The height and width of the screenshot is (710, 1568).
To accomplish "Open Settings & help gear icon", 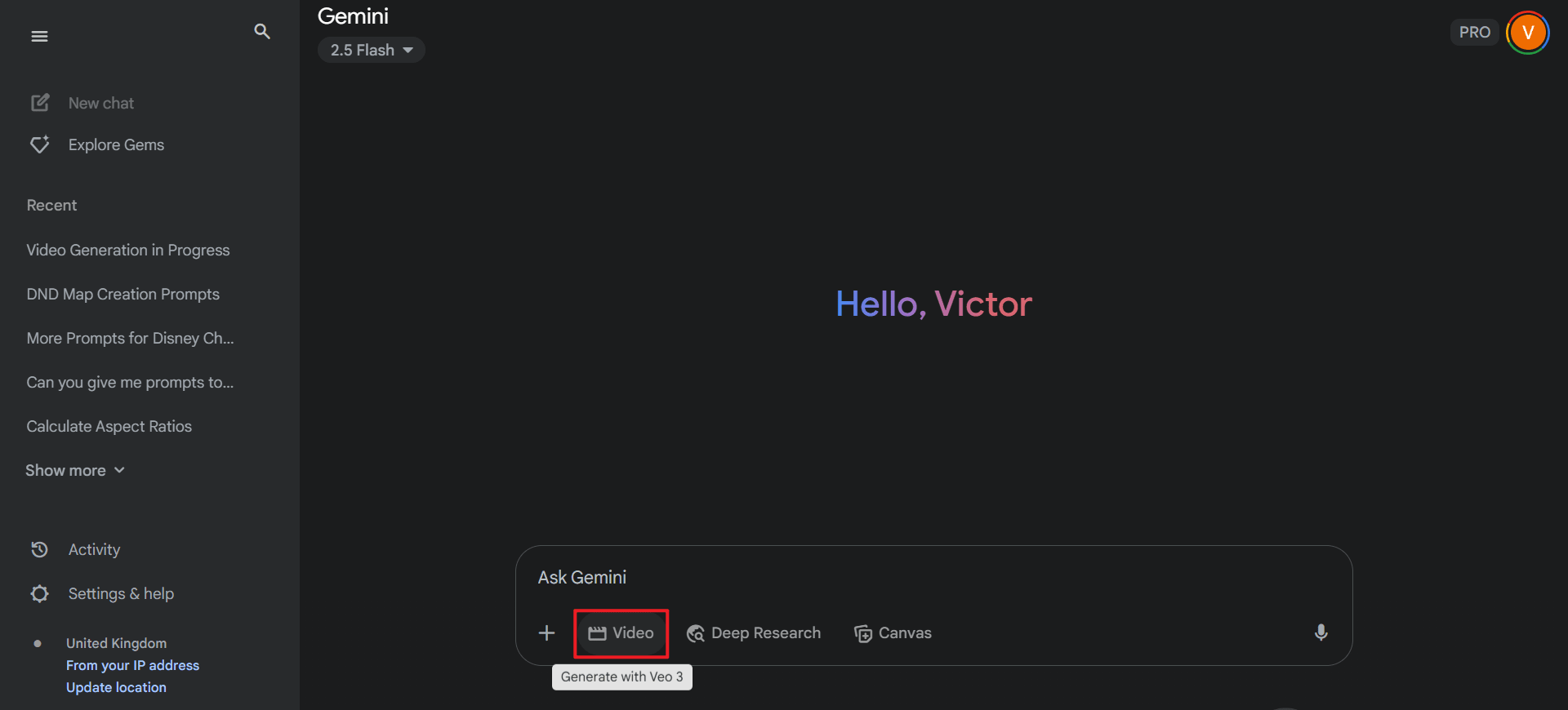I will pyautogui.click(x=39, y=593).
